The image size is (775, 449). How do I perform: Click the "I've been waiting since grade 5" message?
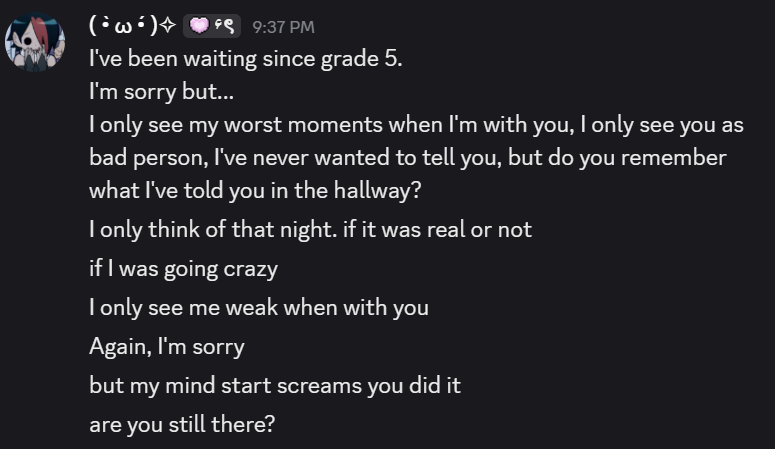click(x=245, y=58)
